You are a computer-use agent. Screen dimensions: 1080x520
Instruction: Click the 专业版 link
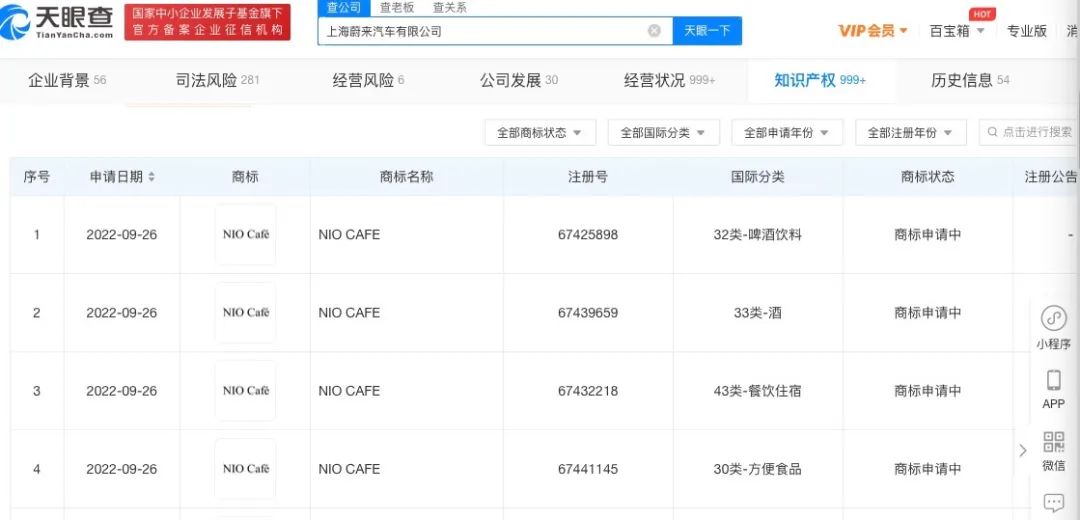[1026, 31]
